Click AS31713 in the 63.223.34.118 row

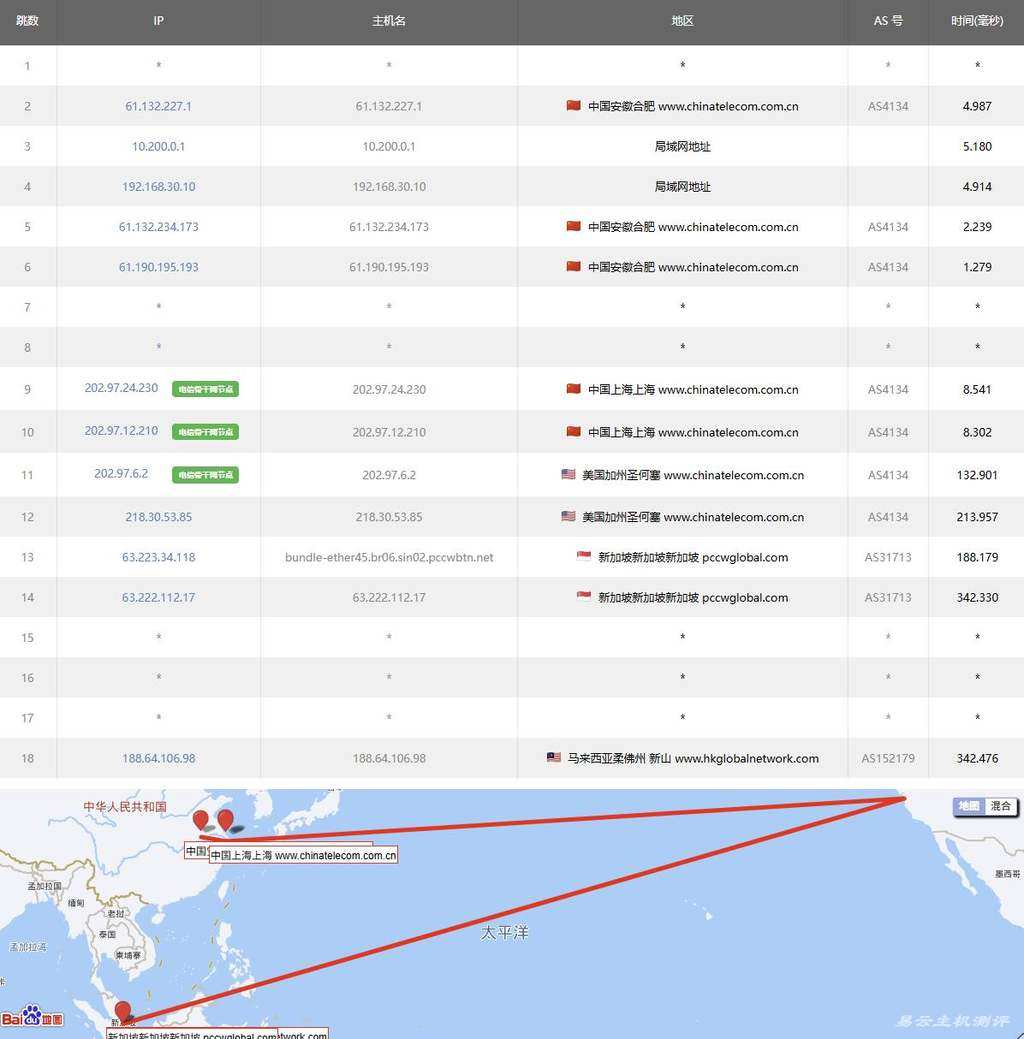[887, 557]
